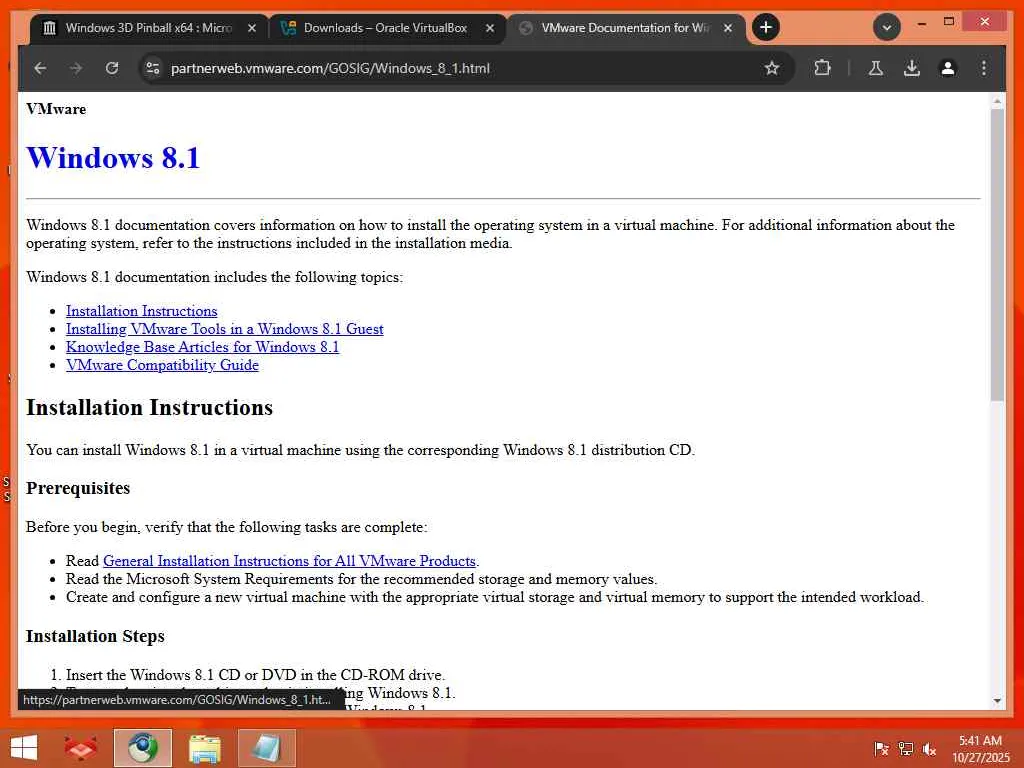Click the Installation Steps heading
Image resolution: width=1024 pixels, height=768 pixels.
[95, 636]
